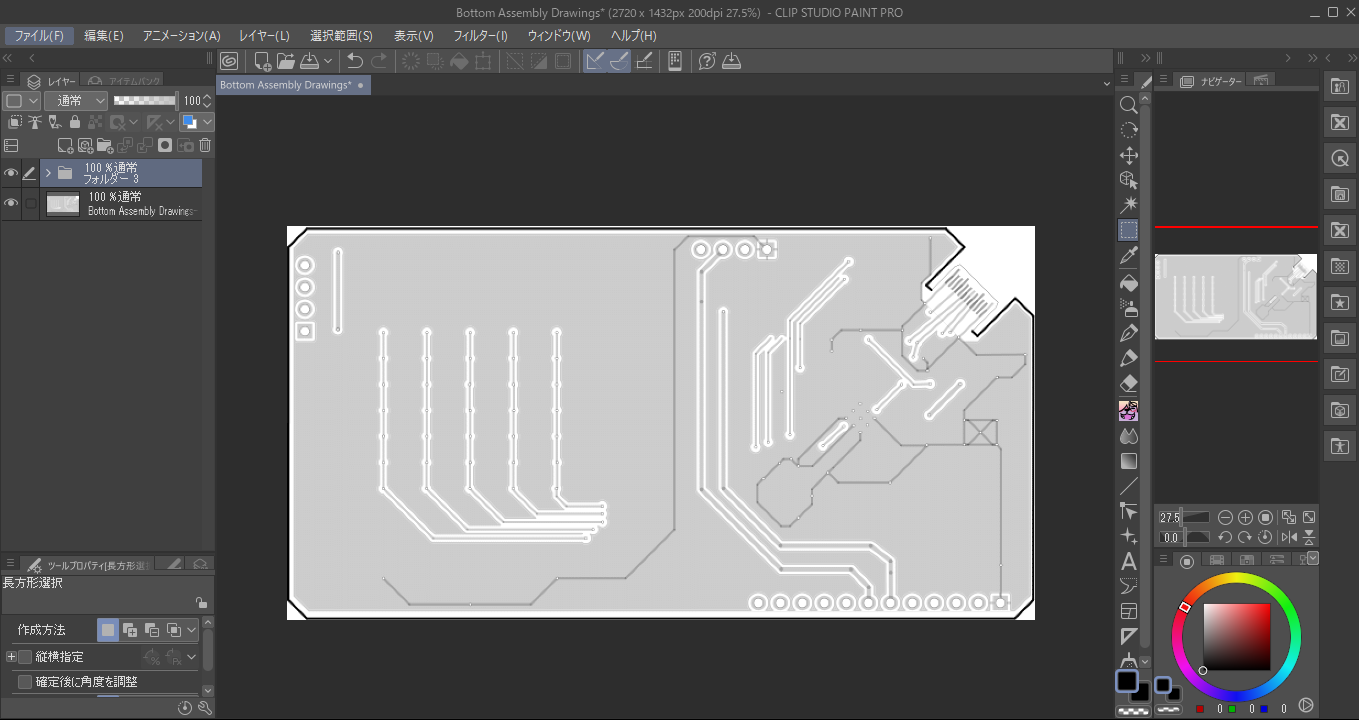Viewport: 1359px width, 720px height.
Task: Enable the 縦横指定 checkbox
Action: click(x=25, y=657)
